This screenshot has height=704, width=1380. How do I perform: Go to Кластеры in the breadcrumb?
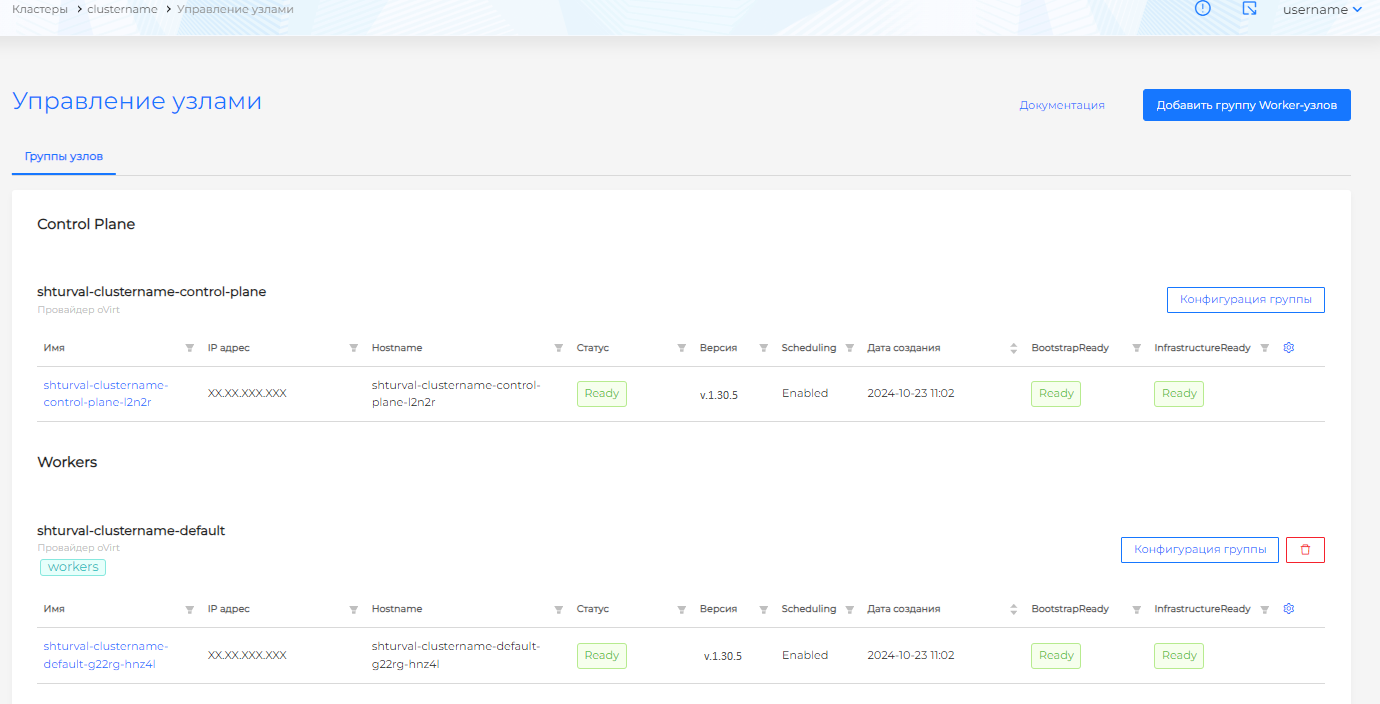pos(40,9)
